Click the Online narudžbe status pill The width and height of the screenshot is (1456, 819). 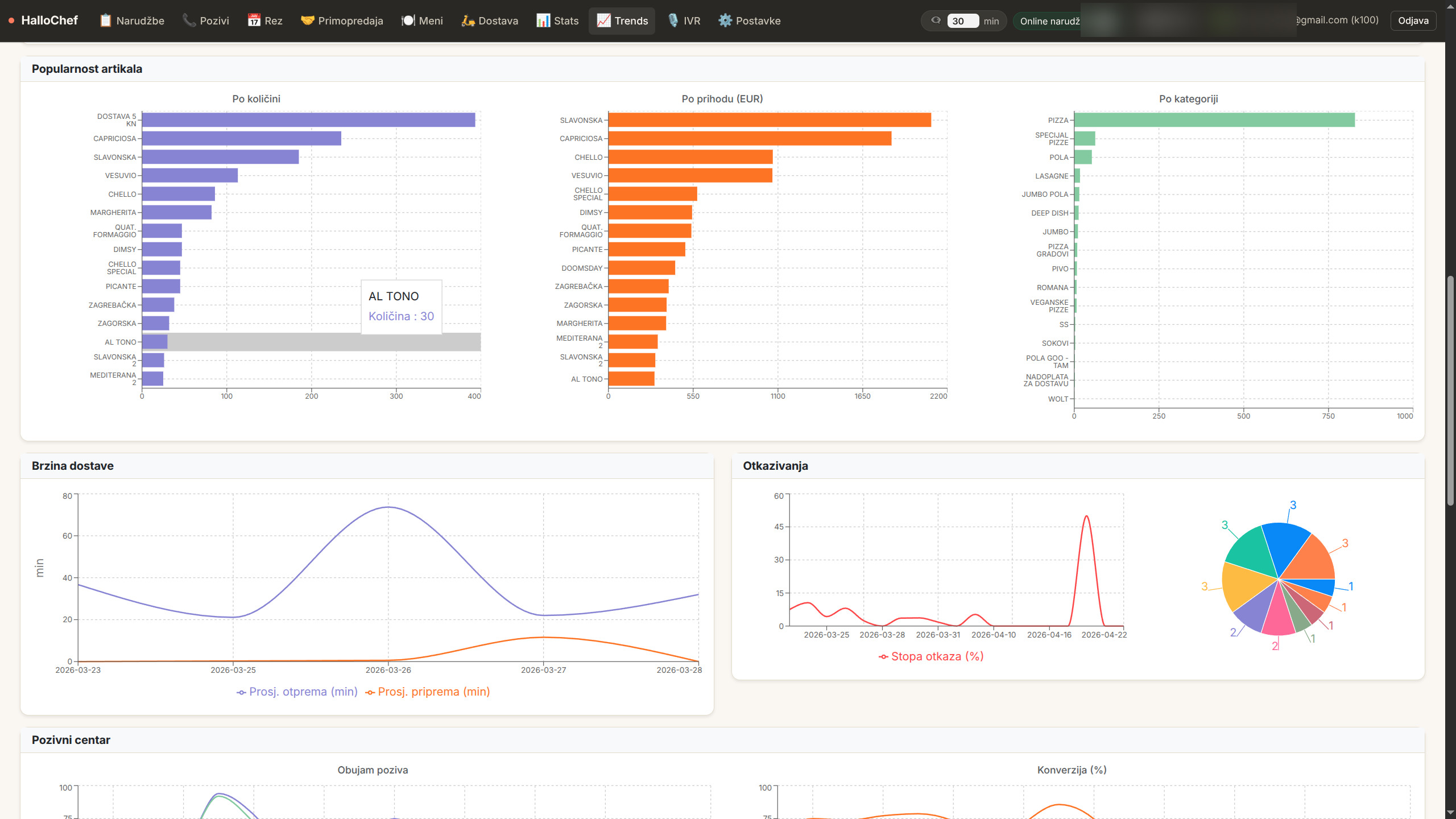pos(1048,21)
